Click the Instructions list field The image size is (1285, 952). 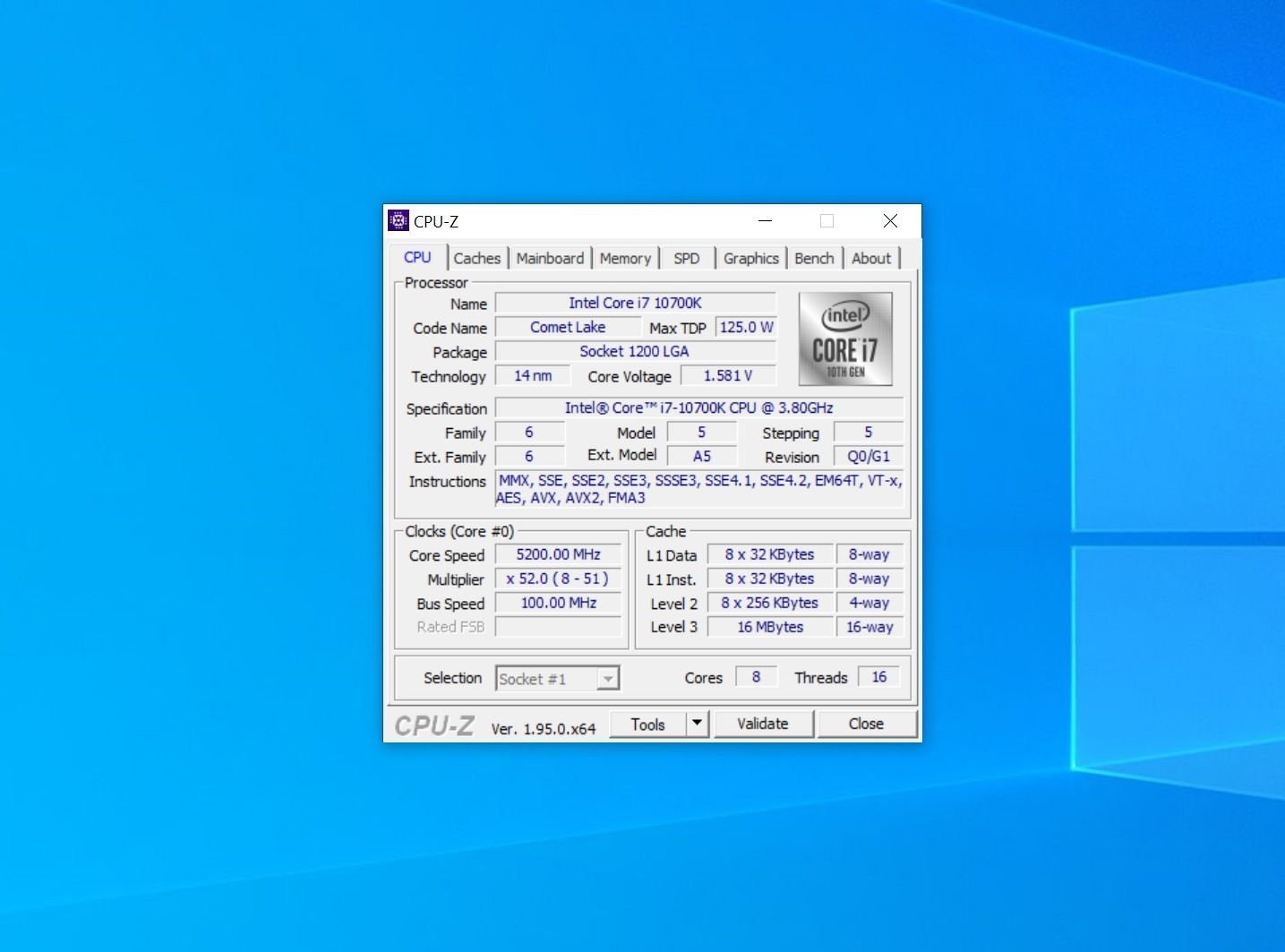pos(699,489)
